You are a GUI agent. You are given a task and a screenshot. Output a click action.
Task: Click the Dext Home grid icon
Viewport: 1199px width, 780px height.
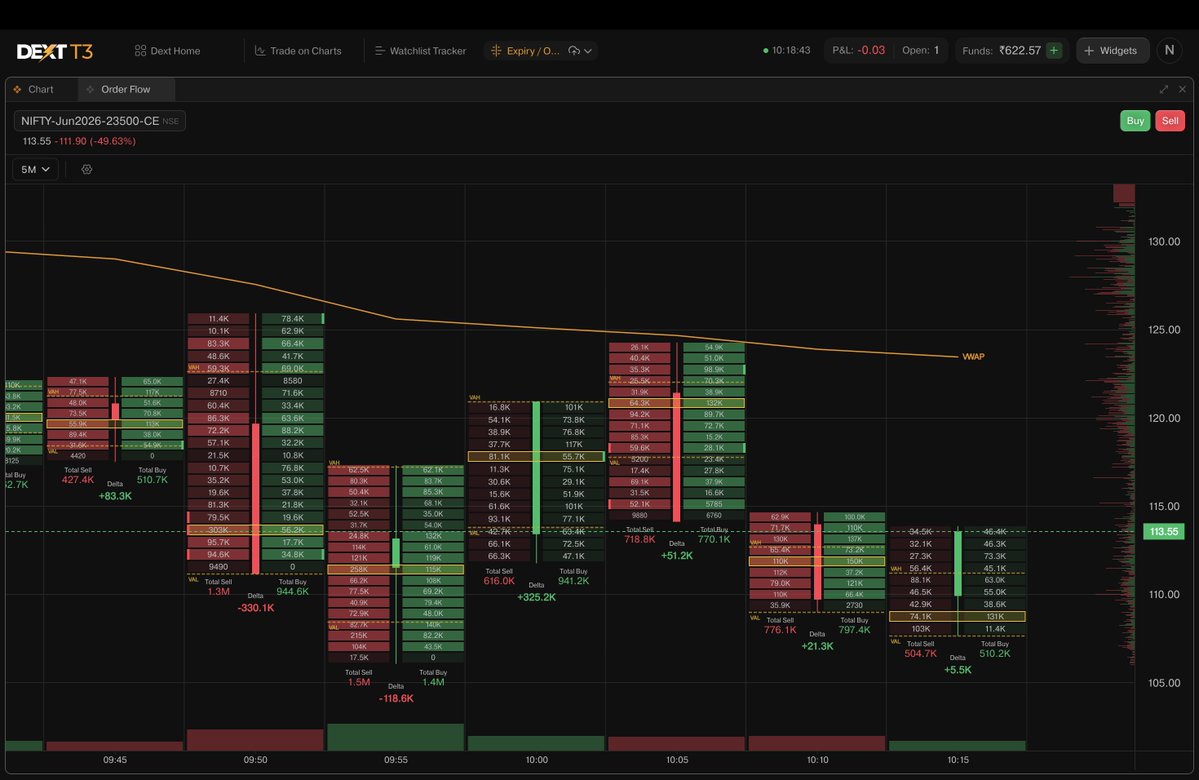pyautogui.click(x=140, y=51)
